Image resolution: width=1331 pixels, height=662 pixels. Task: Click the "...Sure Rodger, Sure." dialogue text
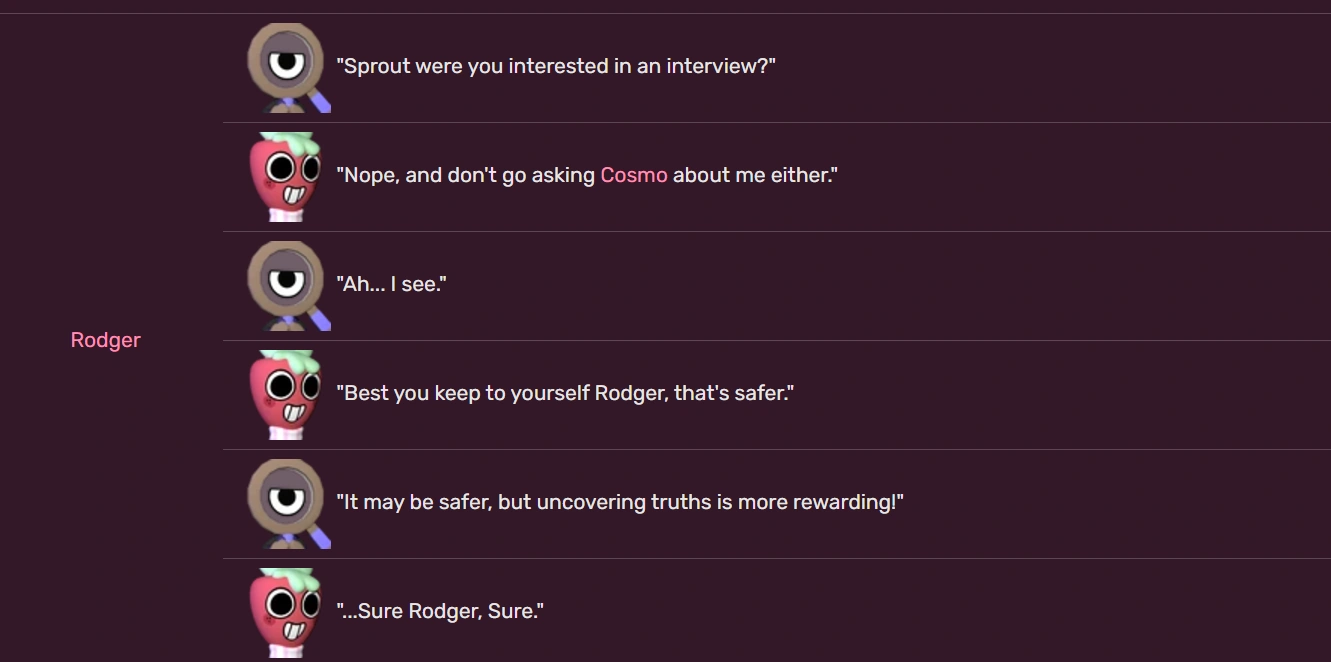pos(440,611)
